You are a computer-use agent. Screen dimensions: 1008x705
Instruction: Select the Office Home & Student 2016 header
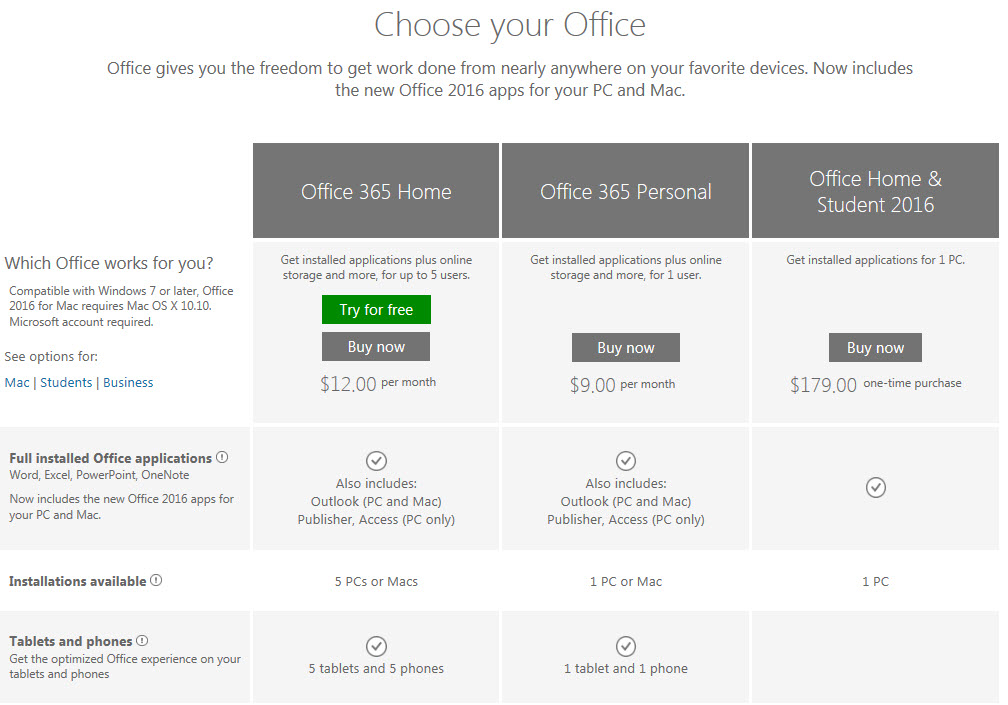click(876, 191)
